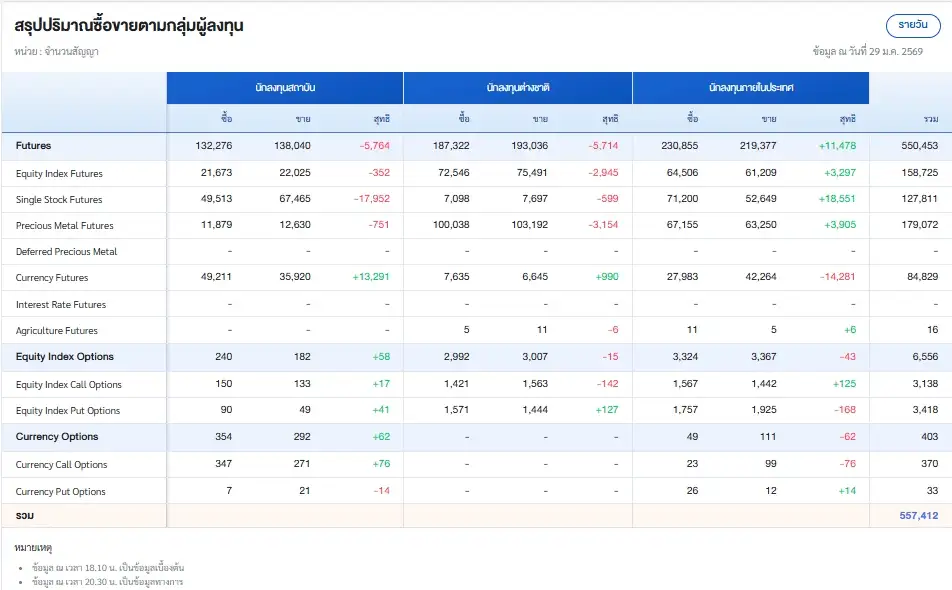Click the นักลงทุนต่างชาติ column group header
This screenshot has height=590, width=952.
tap(517, 87)
